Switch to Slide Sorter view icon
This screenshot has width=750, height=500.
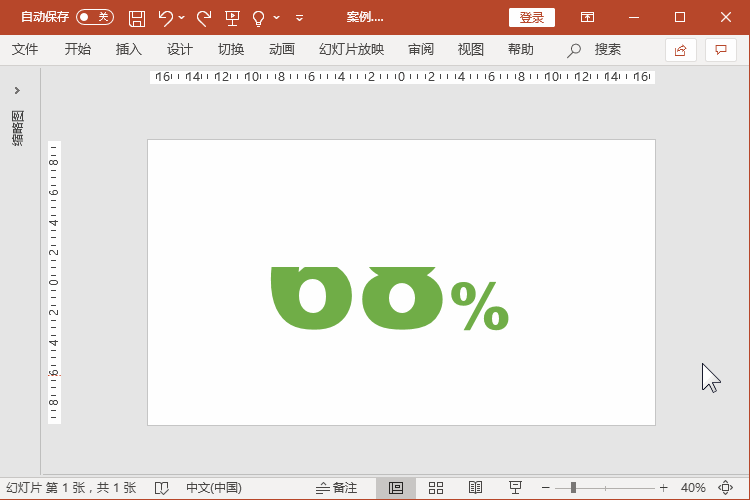point(436,488)
